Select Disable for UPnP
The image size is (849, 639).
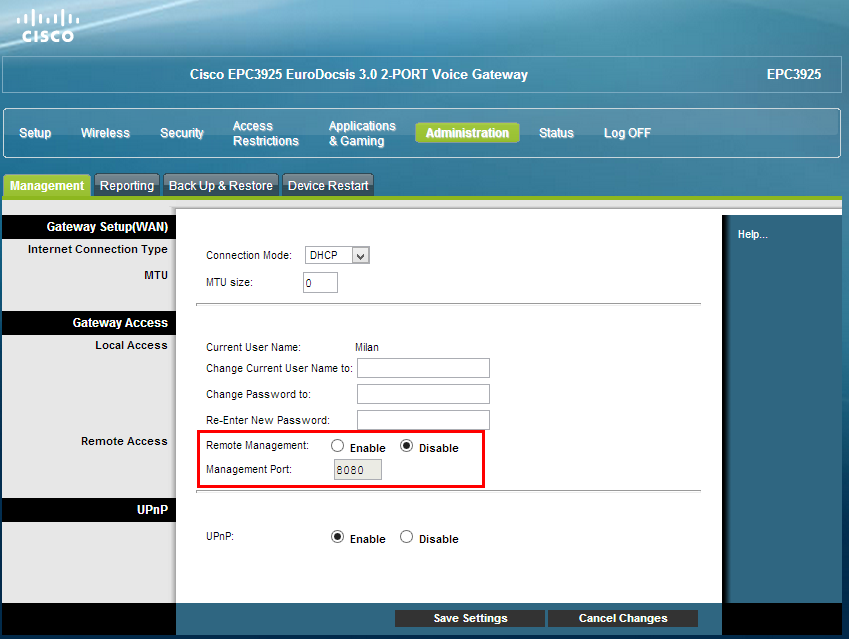pos(407,537)
